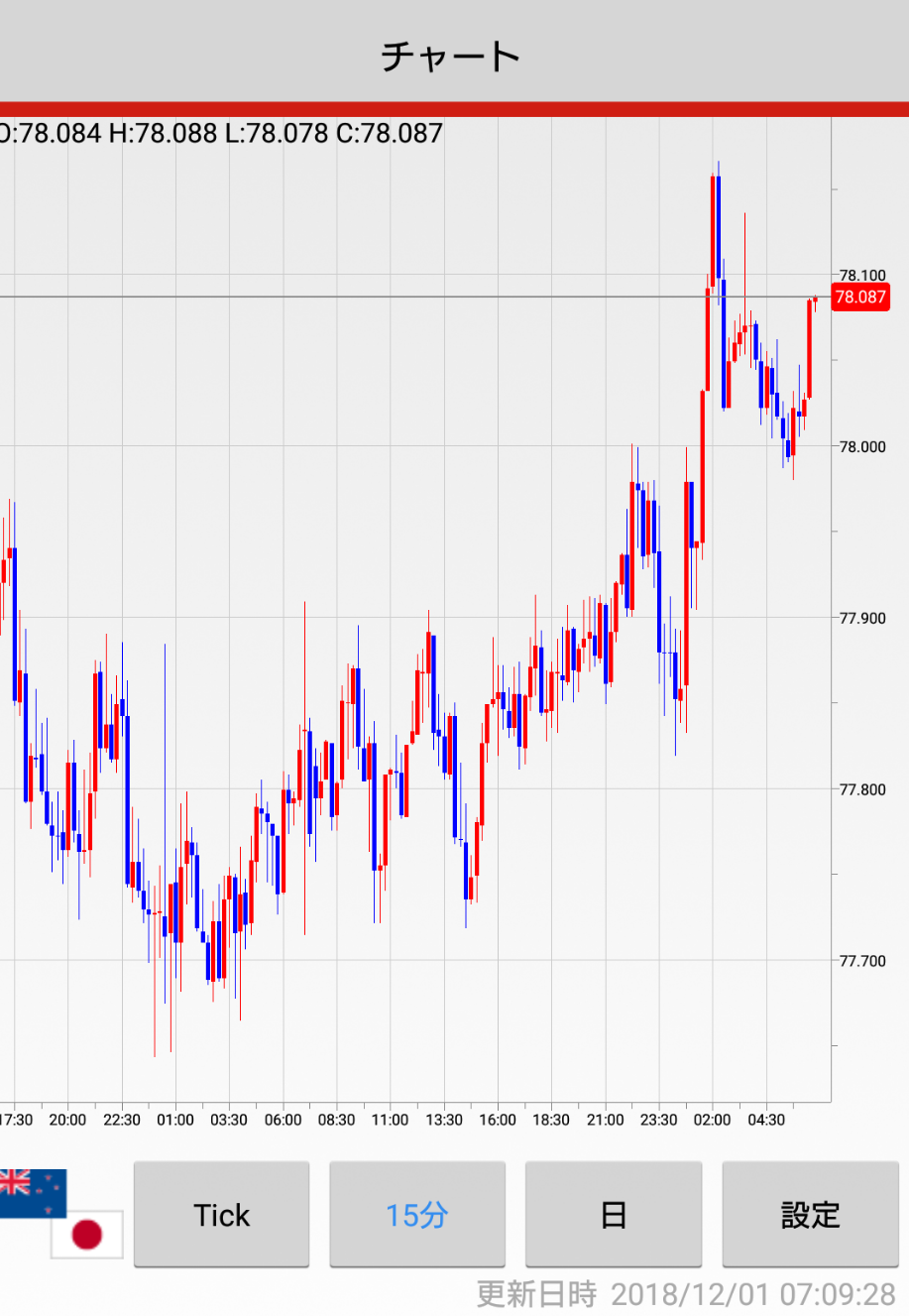The image size is (909, 1316).
Task: Click the チャート title header
Action: 452,56
